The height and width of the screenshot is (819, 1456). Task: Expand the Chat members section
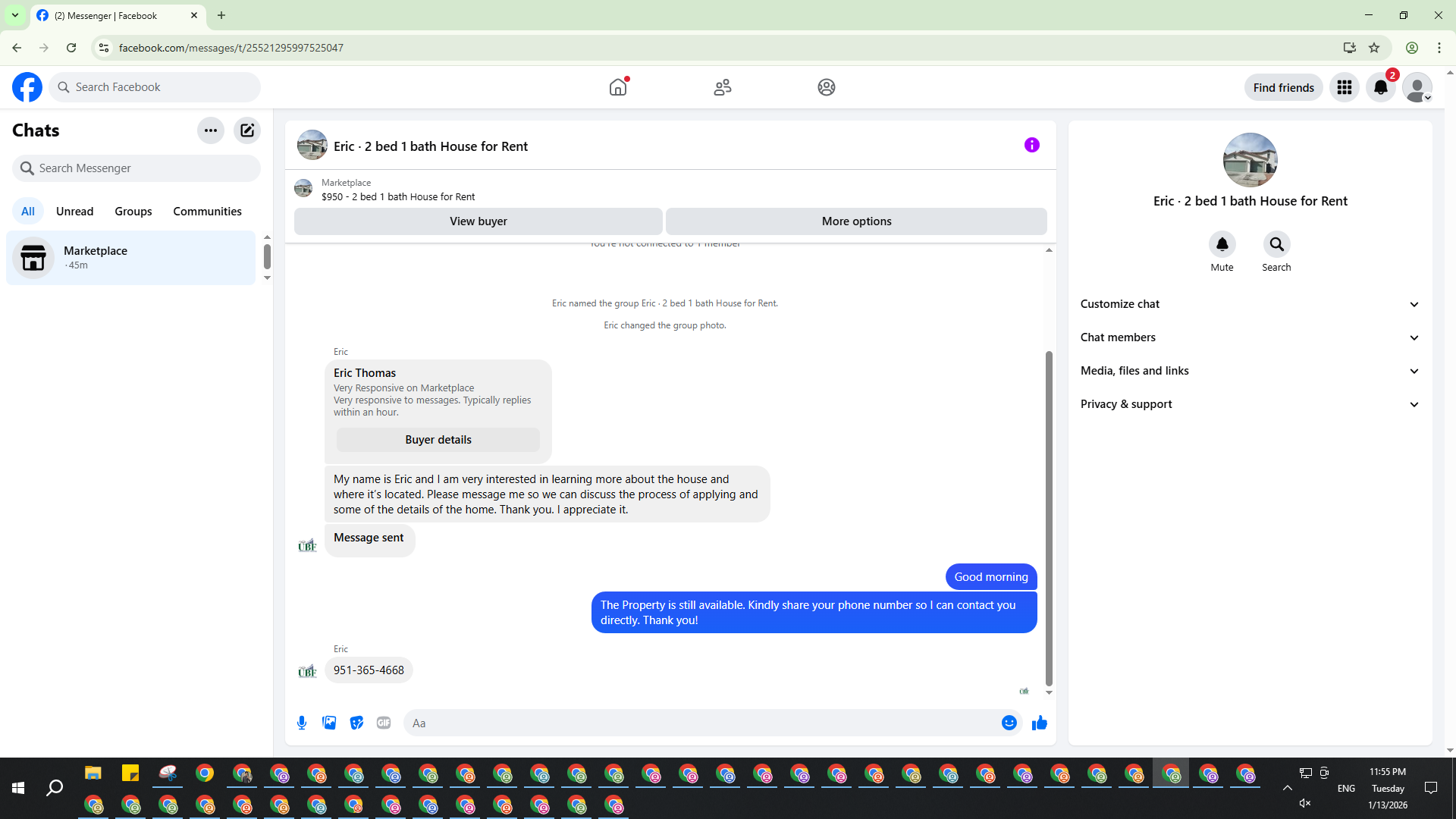coord(1250,337)
